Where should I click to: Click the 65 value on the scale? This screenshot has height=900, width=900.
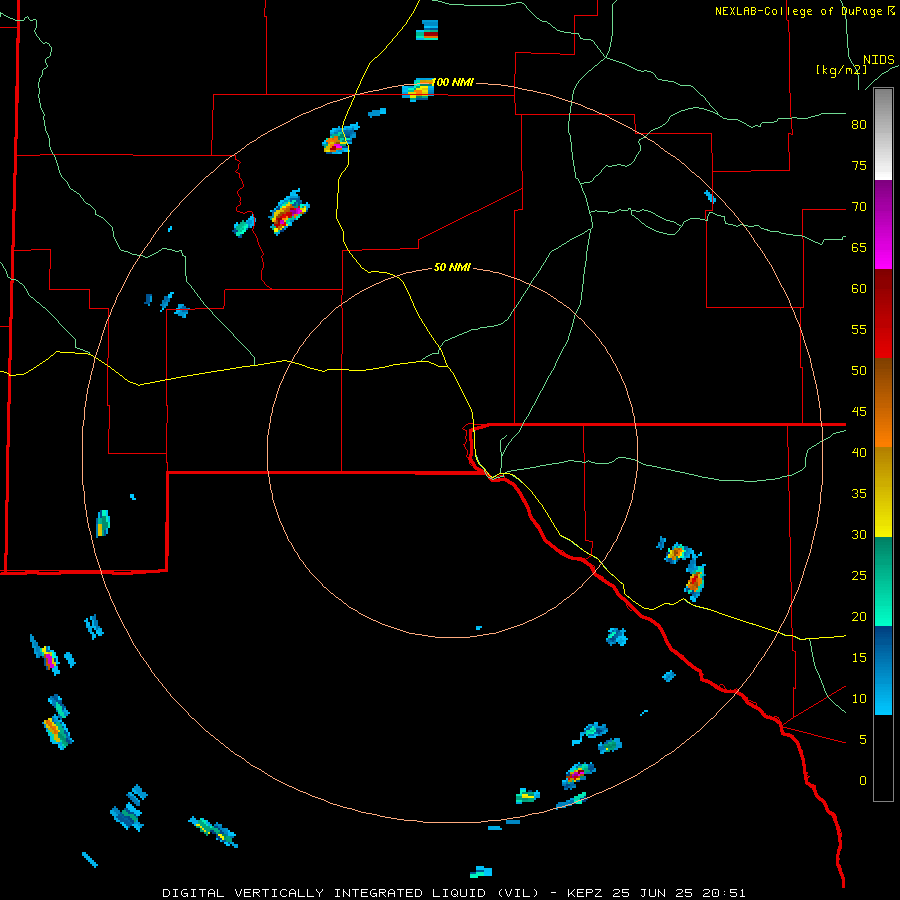tap(859, 247)
